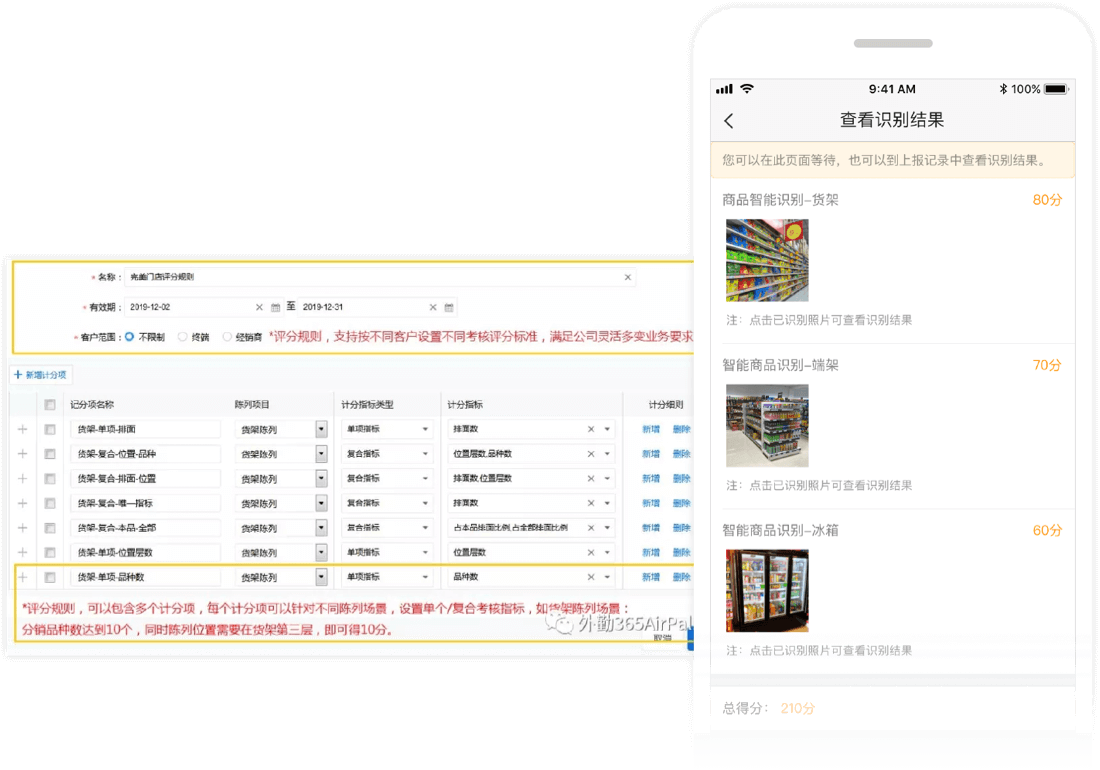Screen dimensions: 1100x770
Task: Clear the start date 2019-12-02 value
Action: coord(259,308)
